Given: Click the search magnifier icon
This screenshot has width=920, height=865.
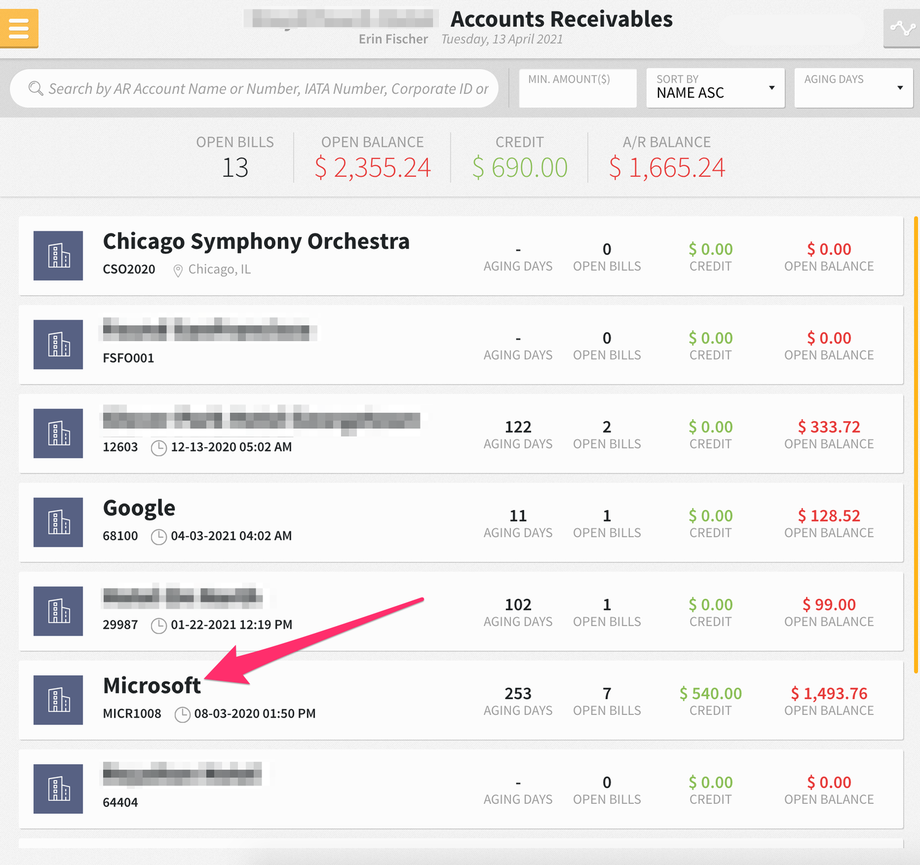Looking at the screenshot, I should click(x=36, y=89).
